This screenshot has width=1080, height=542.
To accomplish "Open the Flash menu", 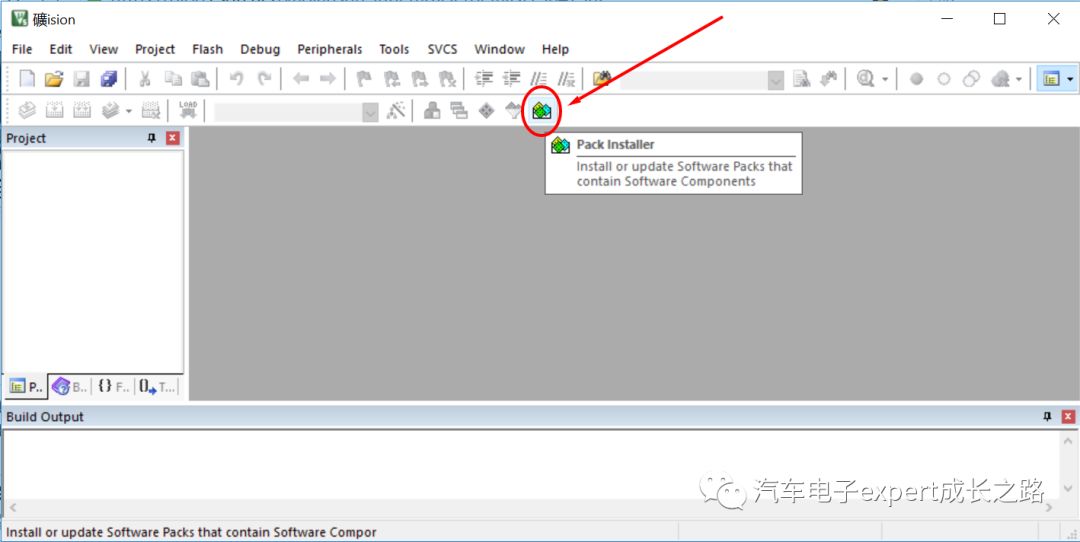I will [x=207, y=49].
